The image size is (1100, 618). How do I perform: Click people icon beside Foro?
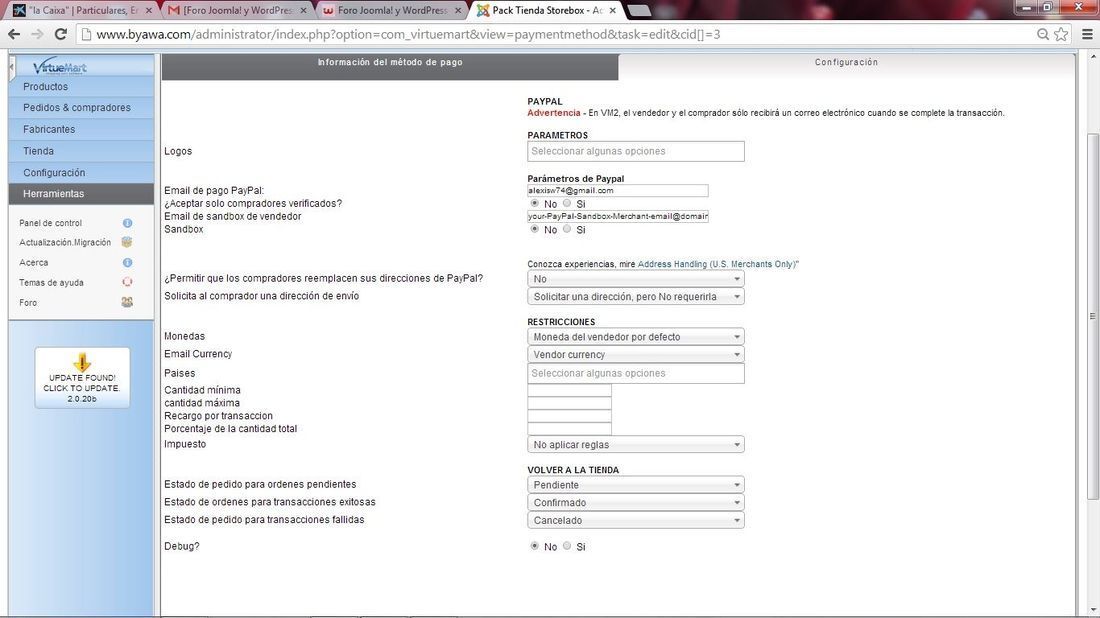pos(127,302)
